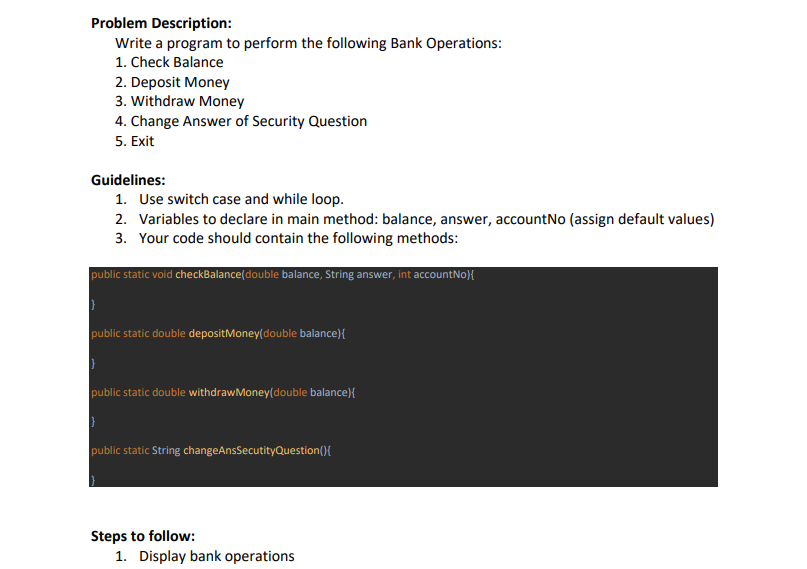Click the '3. Withdraw Money' list item
This screenshot has width=807, height=569.
click(179, 101)
